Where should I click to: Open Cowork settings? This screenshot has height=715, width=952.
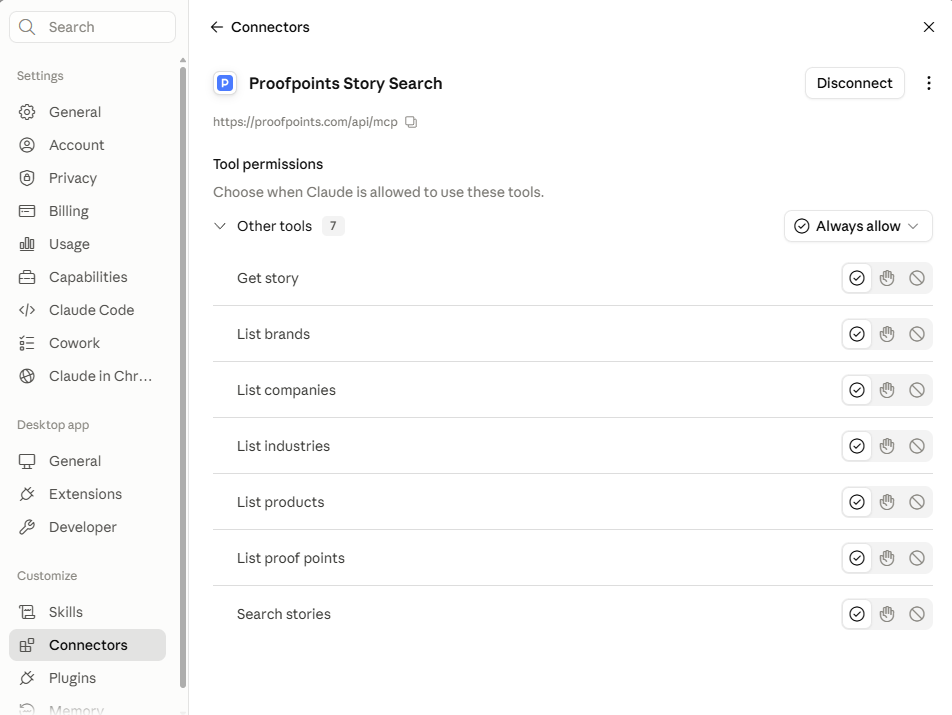tap(87, 343)
